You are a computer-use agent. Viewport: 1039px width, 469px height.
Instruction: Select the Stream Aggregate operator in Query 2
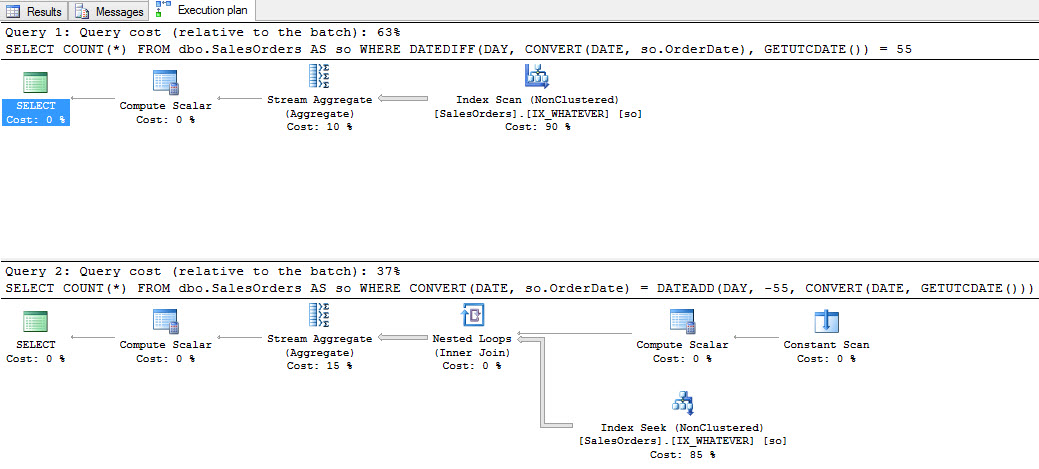(x=319, y=318)
